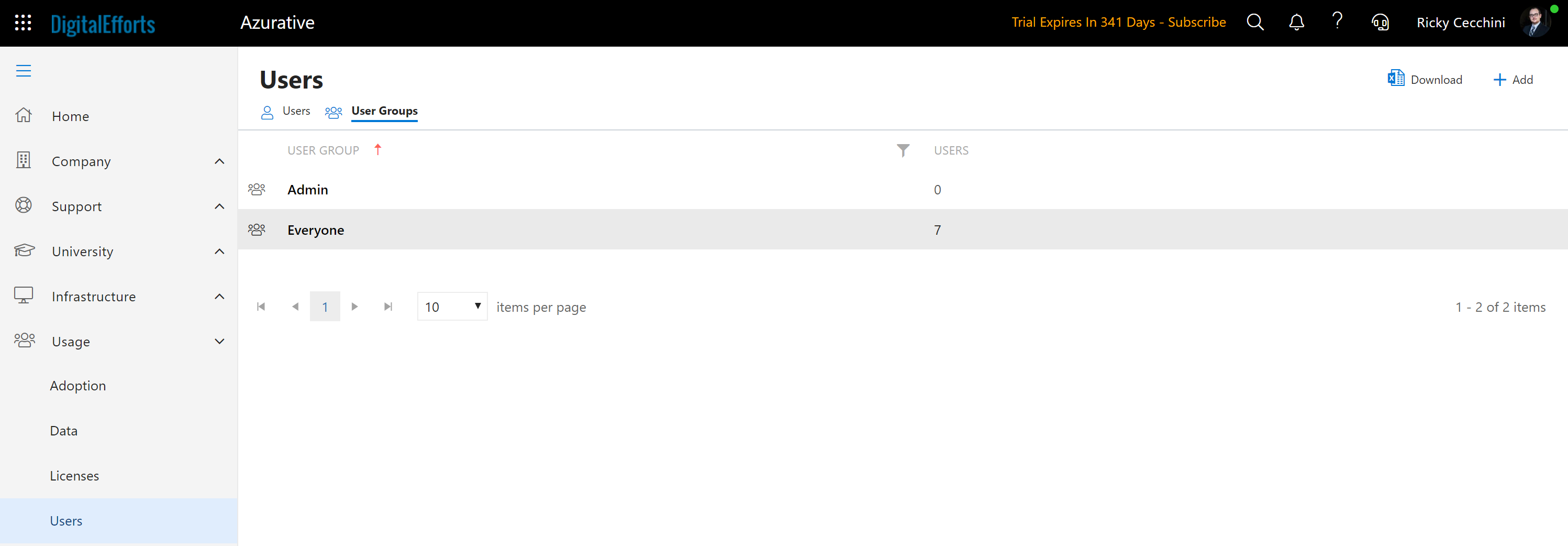Click the Home house icon
This screenshot has width=1568, height=546.
pyautogui.click(x=23, y=115)
